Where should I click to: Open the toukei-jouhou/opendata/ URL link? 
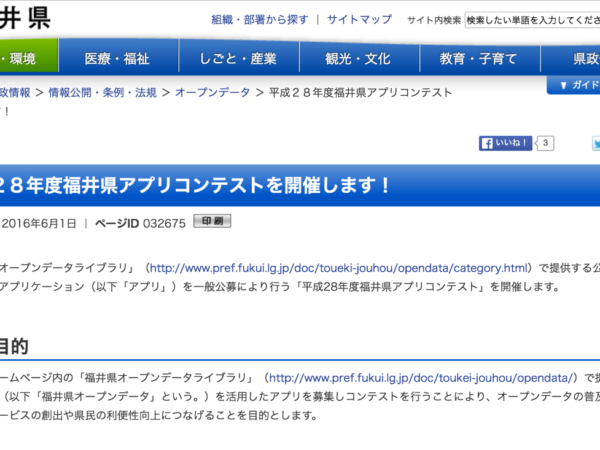coord(421,378)
